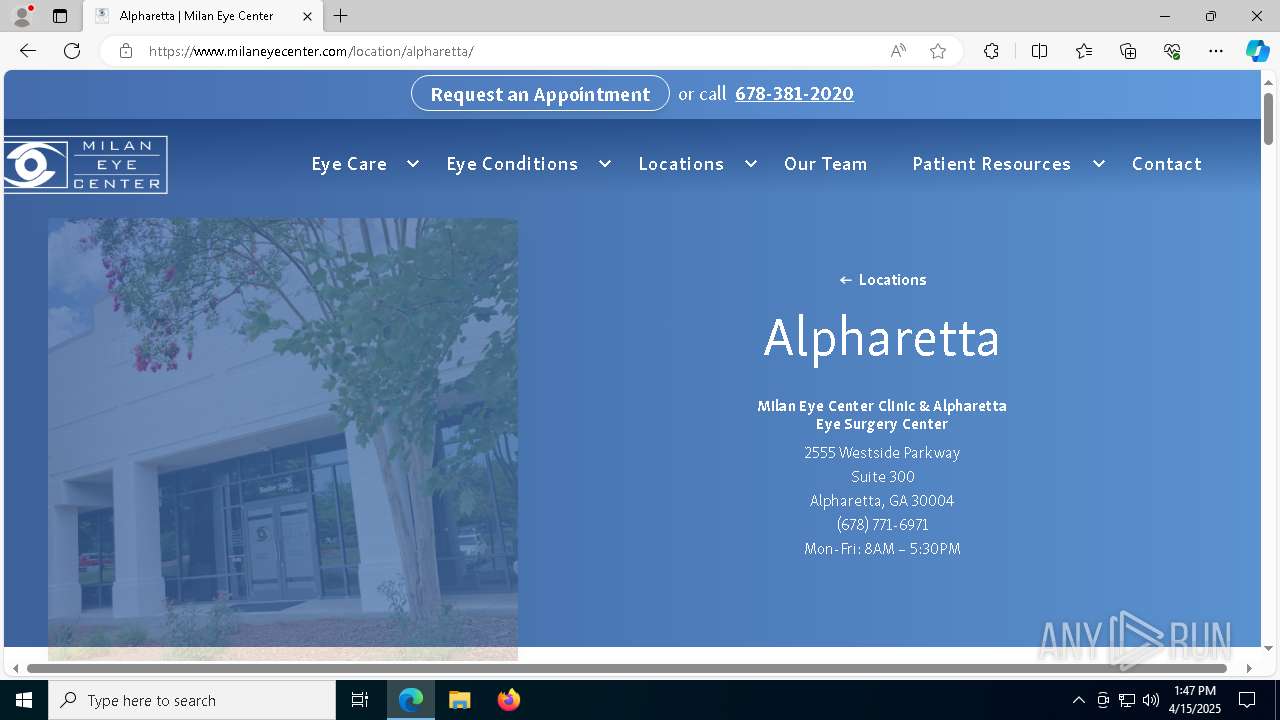
Task: Click the Mon-Fri: 8AM – 5:30PM hours text
Action: [882, 548]
